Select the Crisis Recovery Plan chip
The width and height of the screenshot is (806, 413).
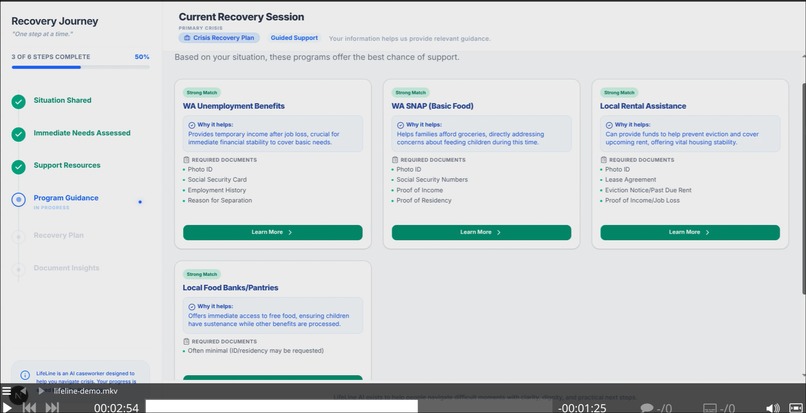(x=219, y=38)
